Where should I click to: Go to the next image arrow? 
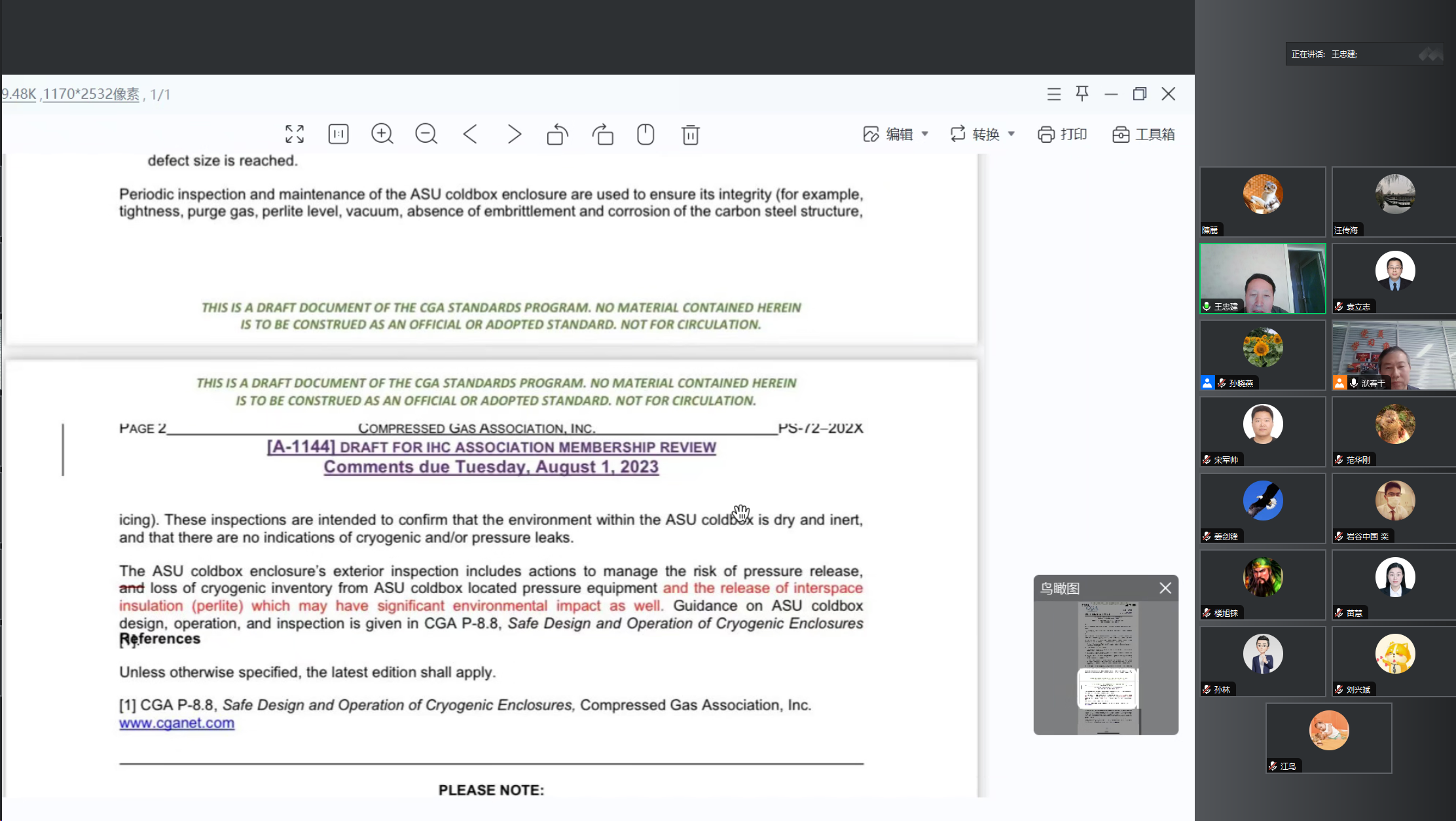(x=515, y=134)
